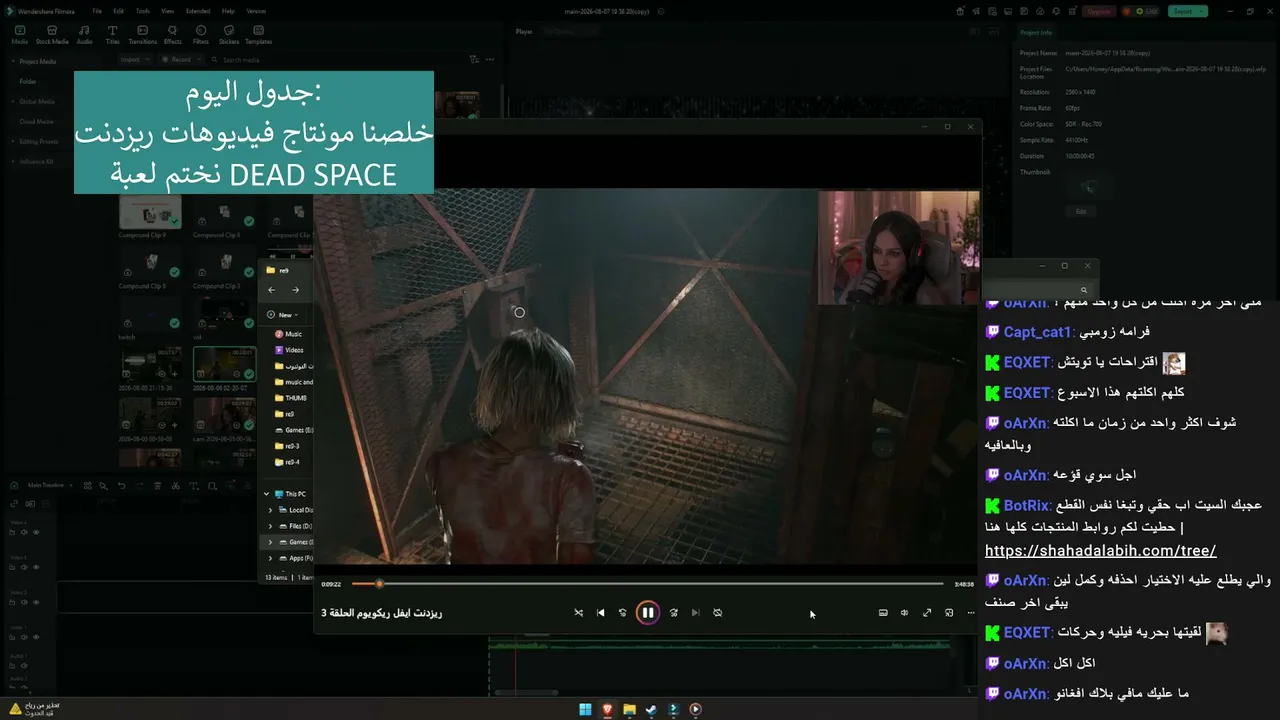This screenshot has width=1280, height=720.
Task: Expand the Local Disk tree node
Action: (270, 510)
